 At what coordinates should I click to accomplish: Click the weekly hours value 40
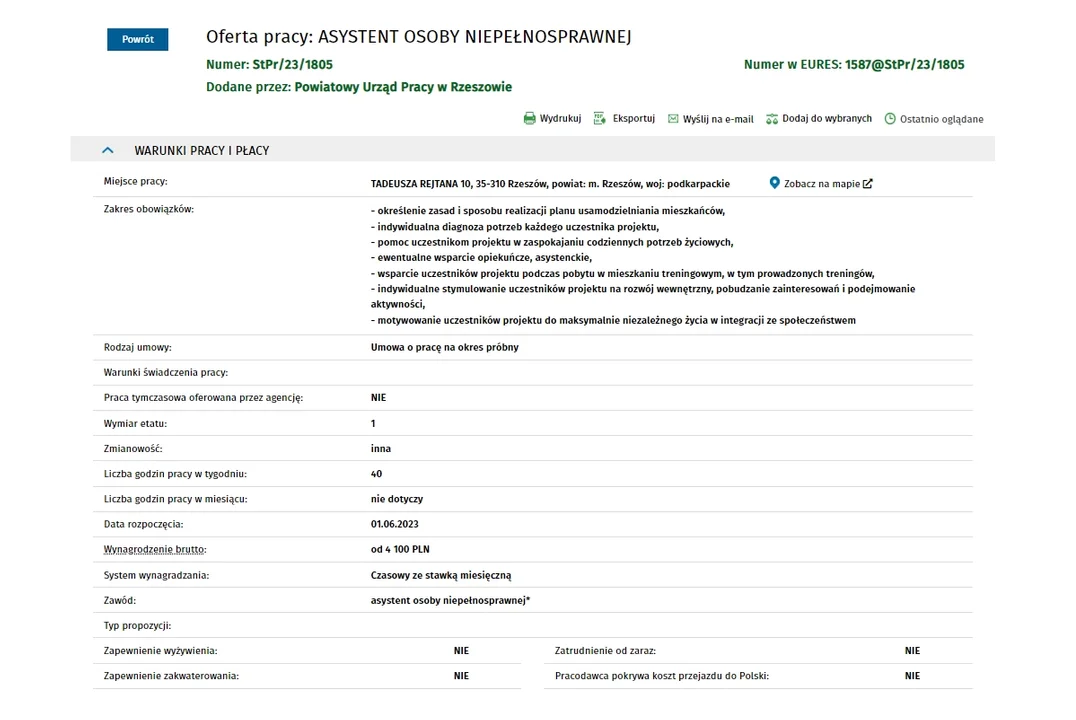click(376, 474)
